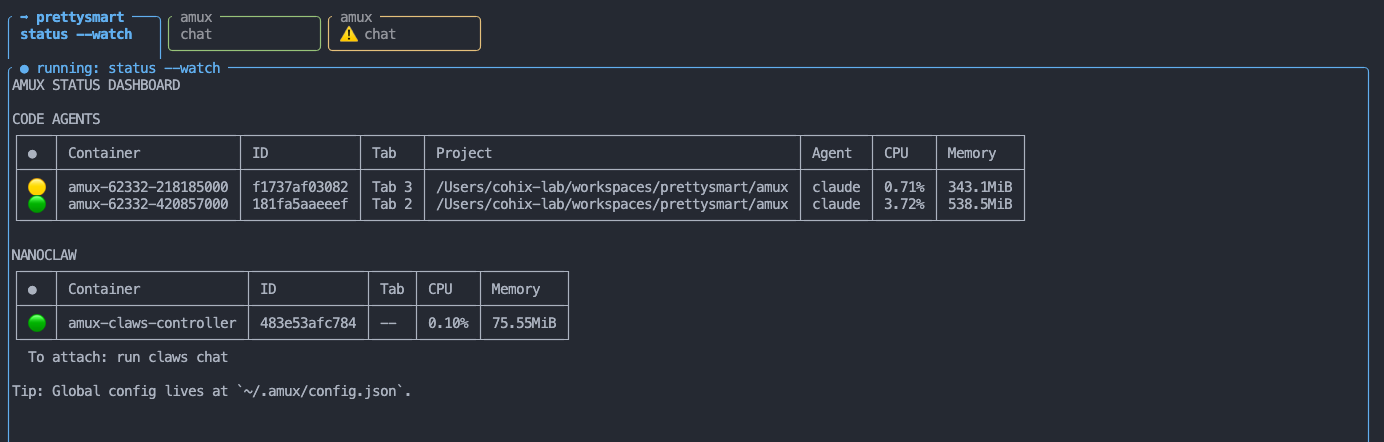Click the Memory column header in Code Agents
The image size is (1384, 442).
coord(972,153)
